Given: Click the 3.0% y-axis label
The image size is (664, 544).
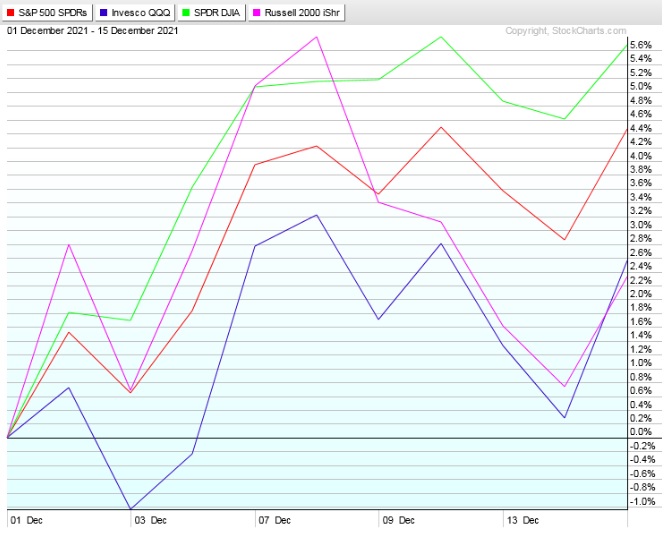Looking at the screenshot, I should pos(641,225).
